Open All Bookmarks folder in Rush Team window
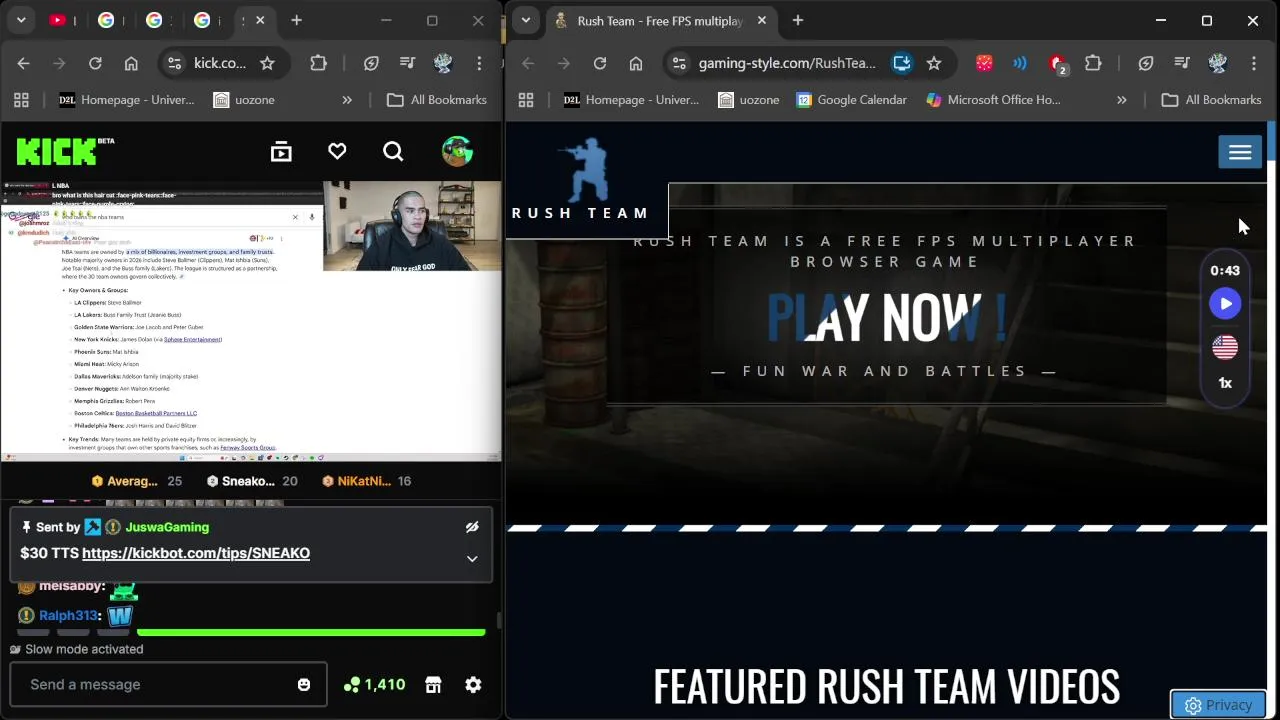 click(x=1212, y=100)
